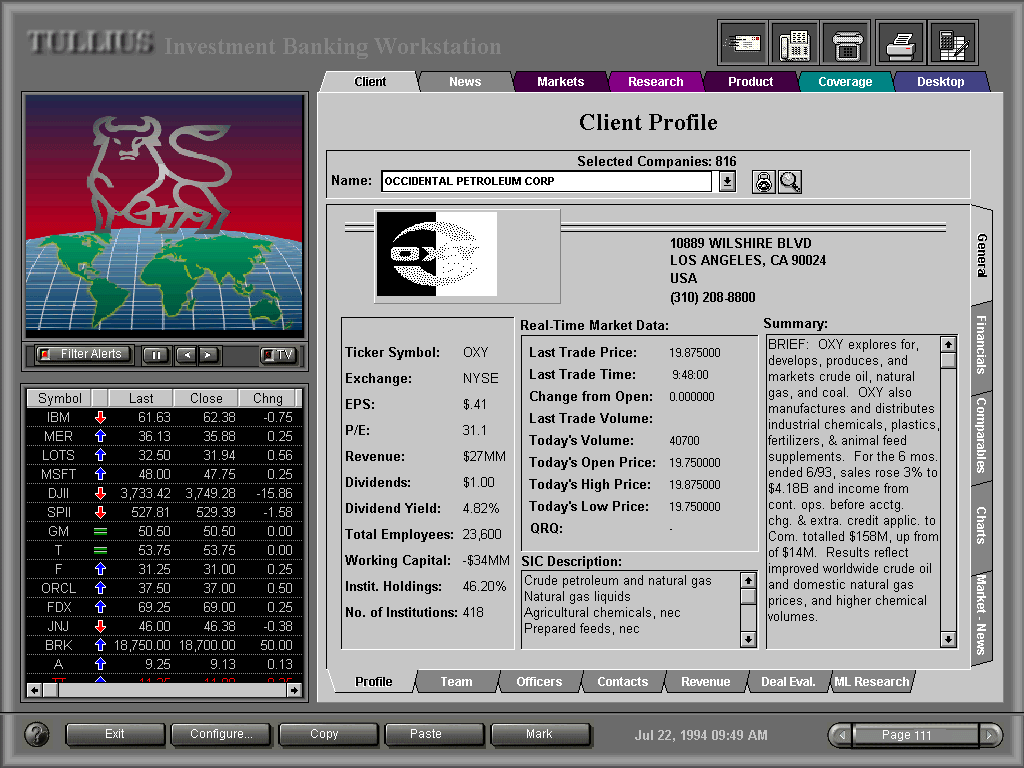
Task: Pause the ticker feed
Action: [156, 355]
